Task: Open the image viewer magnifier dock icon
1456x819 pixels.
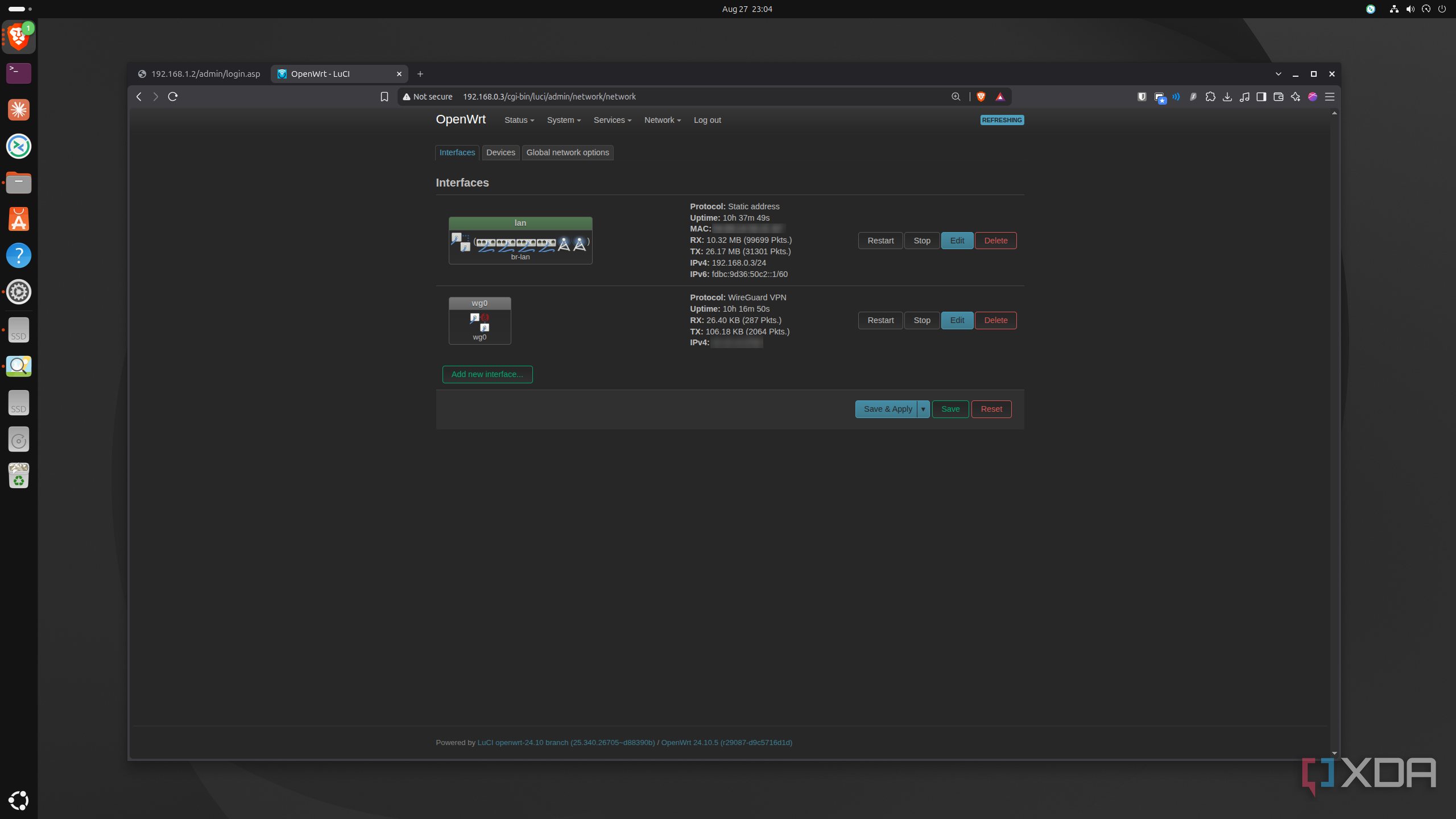Action: pyautogui.click(x=19, y=366)
